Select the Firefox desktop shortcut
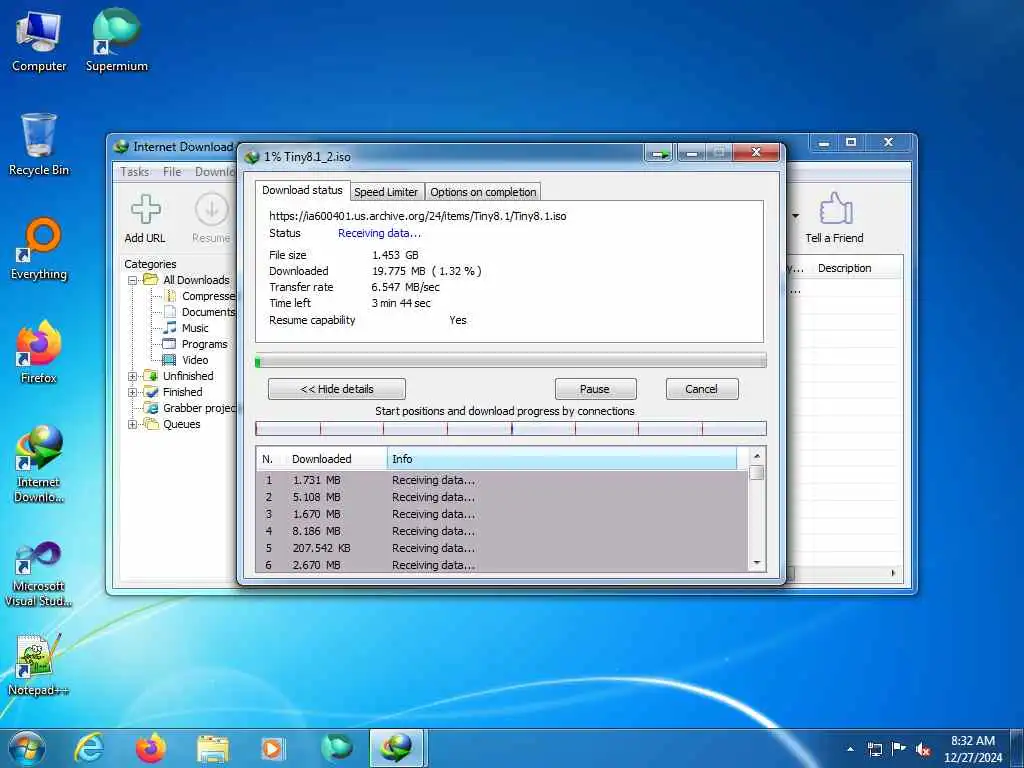 [39, 351]
